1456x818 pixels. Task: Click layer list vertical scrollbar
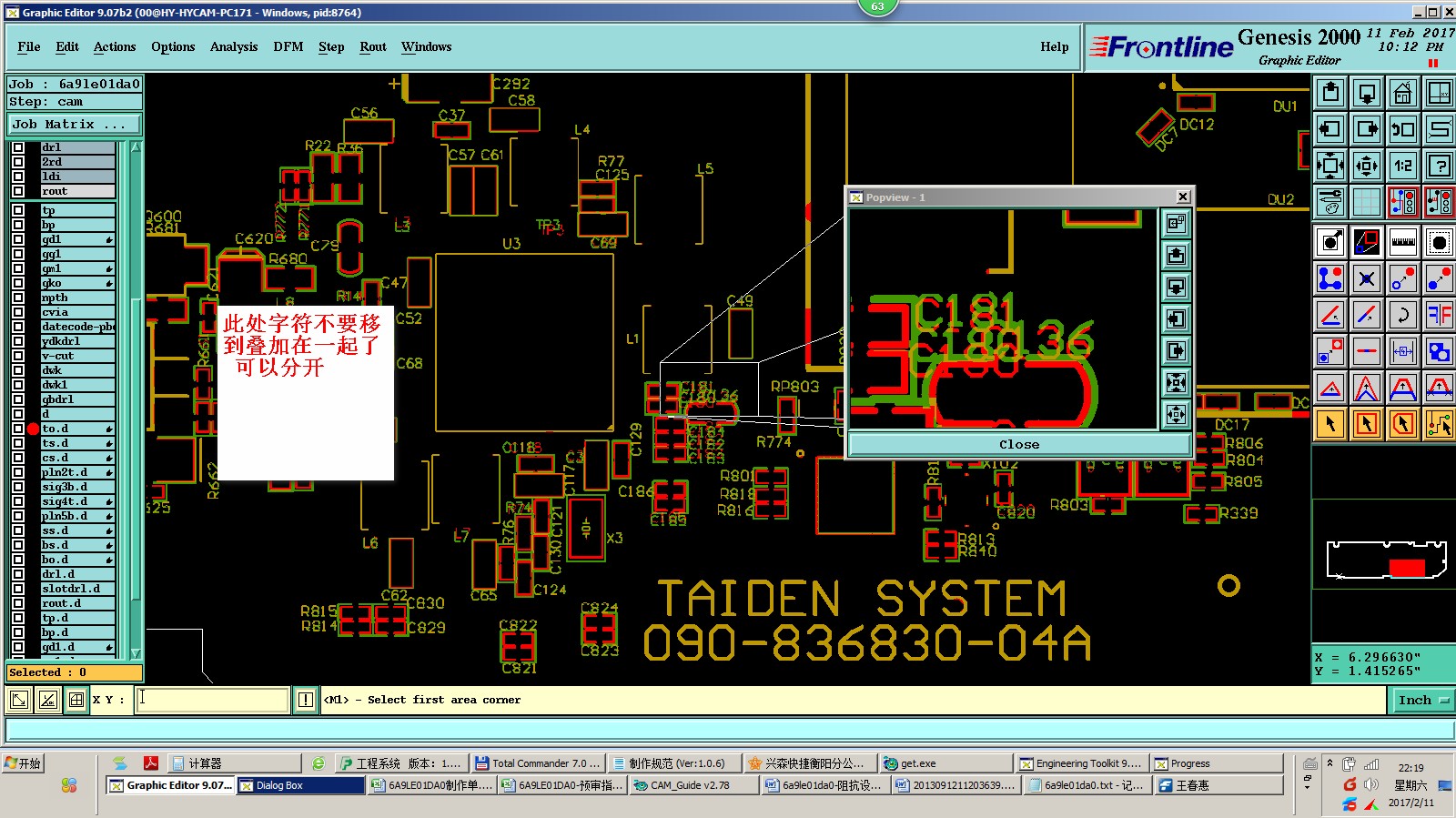click(x=136, y=450)
